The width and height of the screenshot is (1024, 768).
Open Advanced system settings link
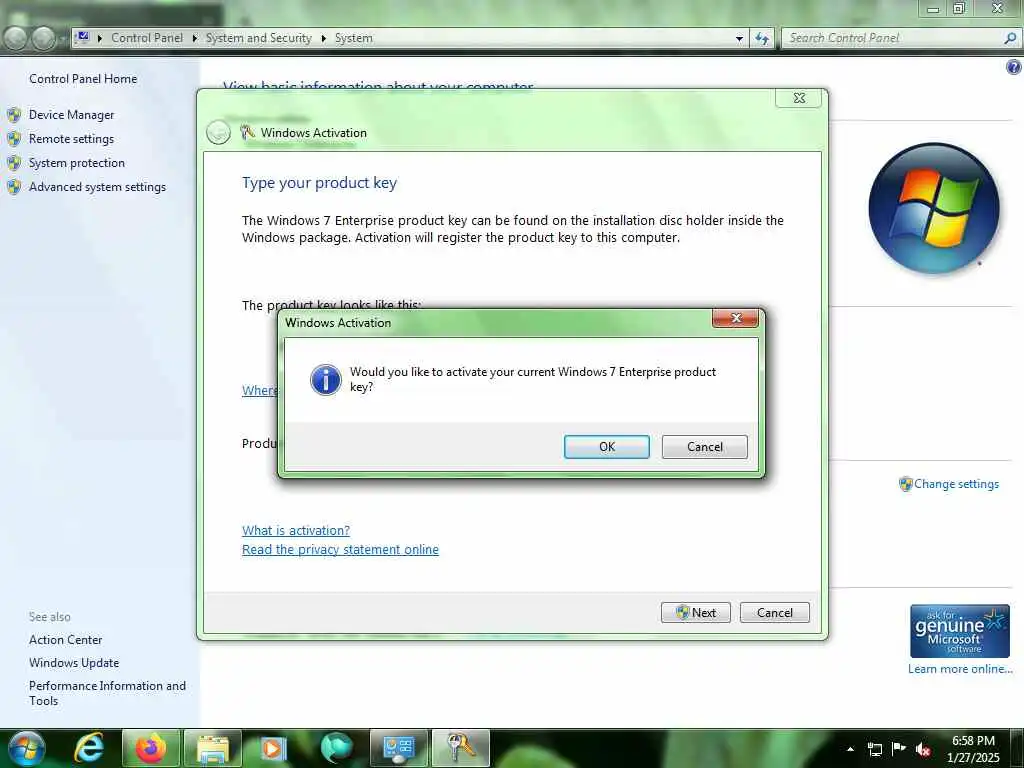click(97, 187)
